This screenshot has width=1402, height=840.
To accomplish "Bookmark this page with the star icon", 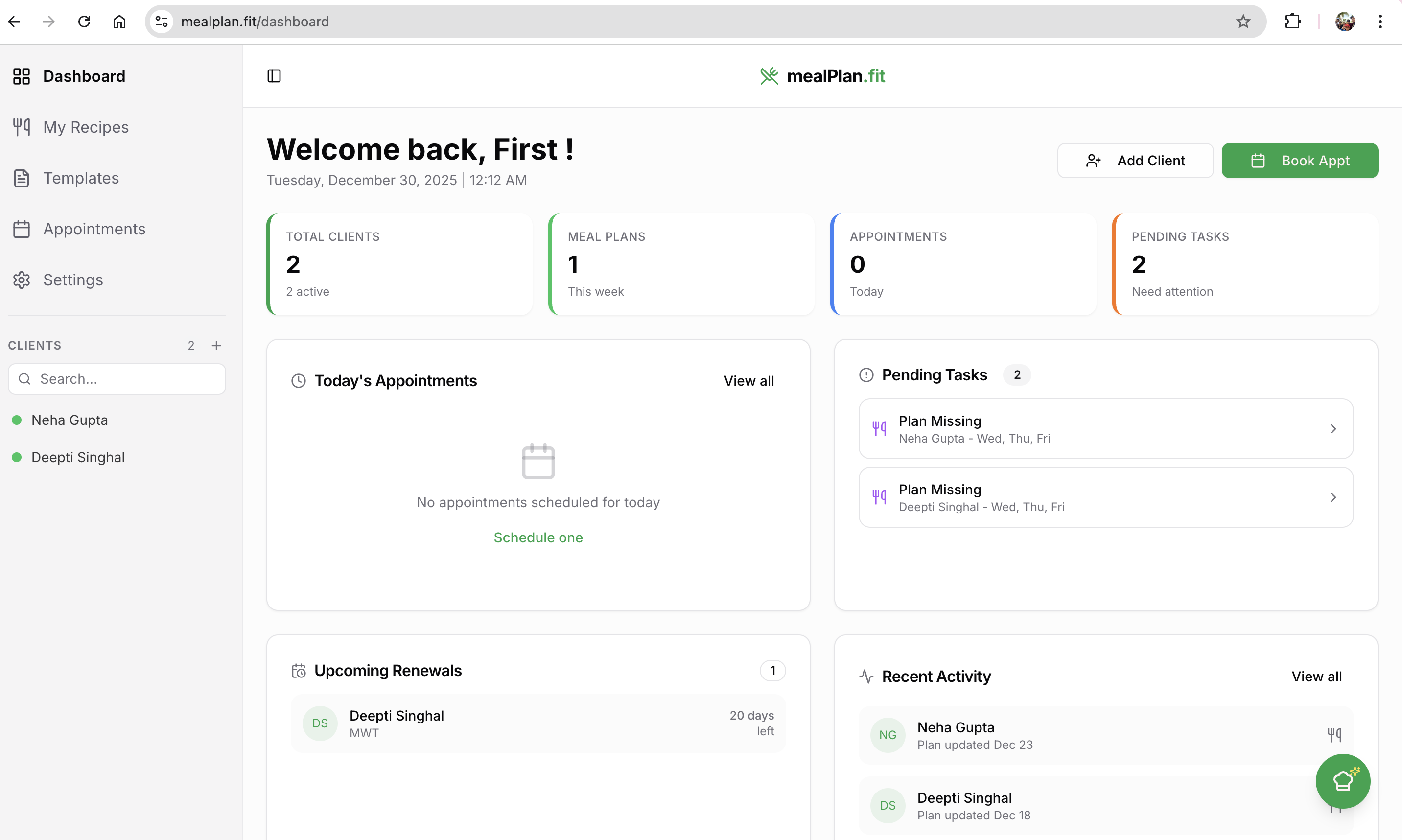I will click(x=1243, y=22).
